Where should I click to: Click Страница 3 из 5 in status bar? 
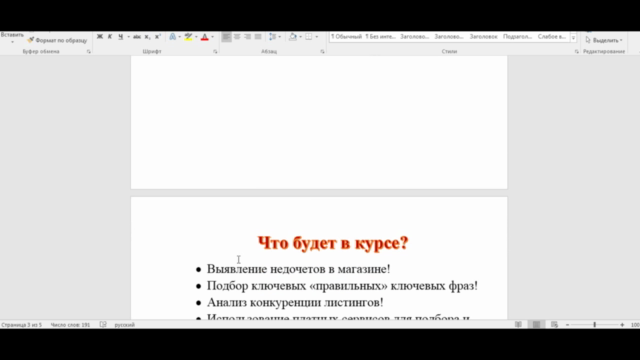(22, 325)
